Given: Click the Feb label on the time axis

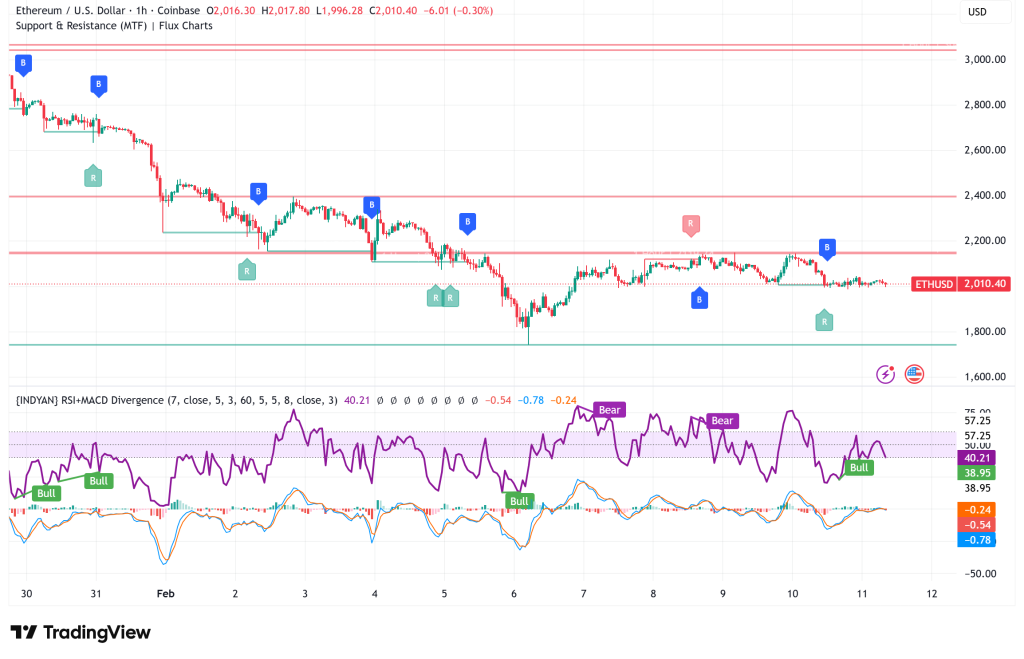Looking at the screenshot, I should point(165,593).
